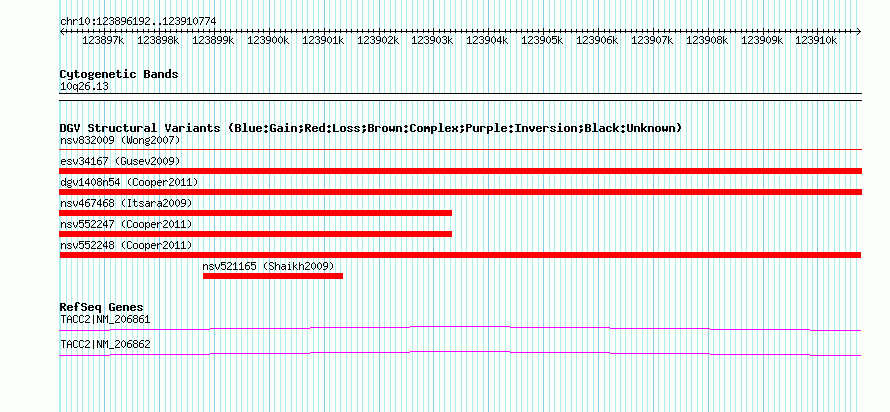Click the 123908k ruler position
This screenshot has height=412, width=890.
click(x=707, y=41)
